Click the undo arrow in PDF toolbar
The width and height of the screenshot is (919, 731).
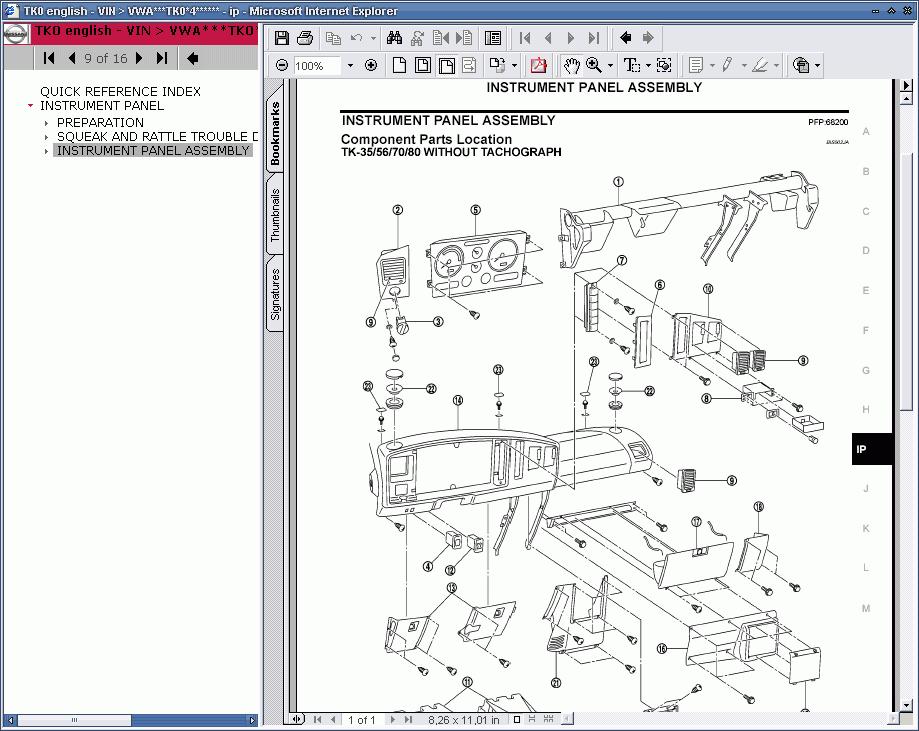pyautogui.click(x=356, y=38)
